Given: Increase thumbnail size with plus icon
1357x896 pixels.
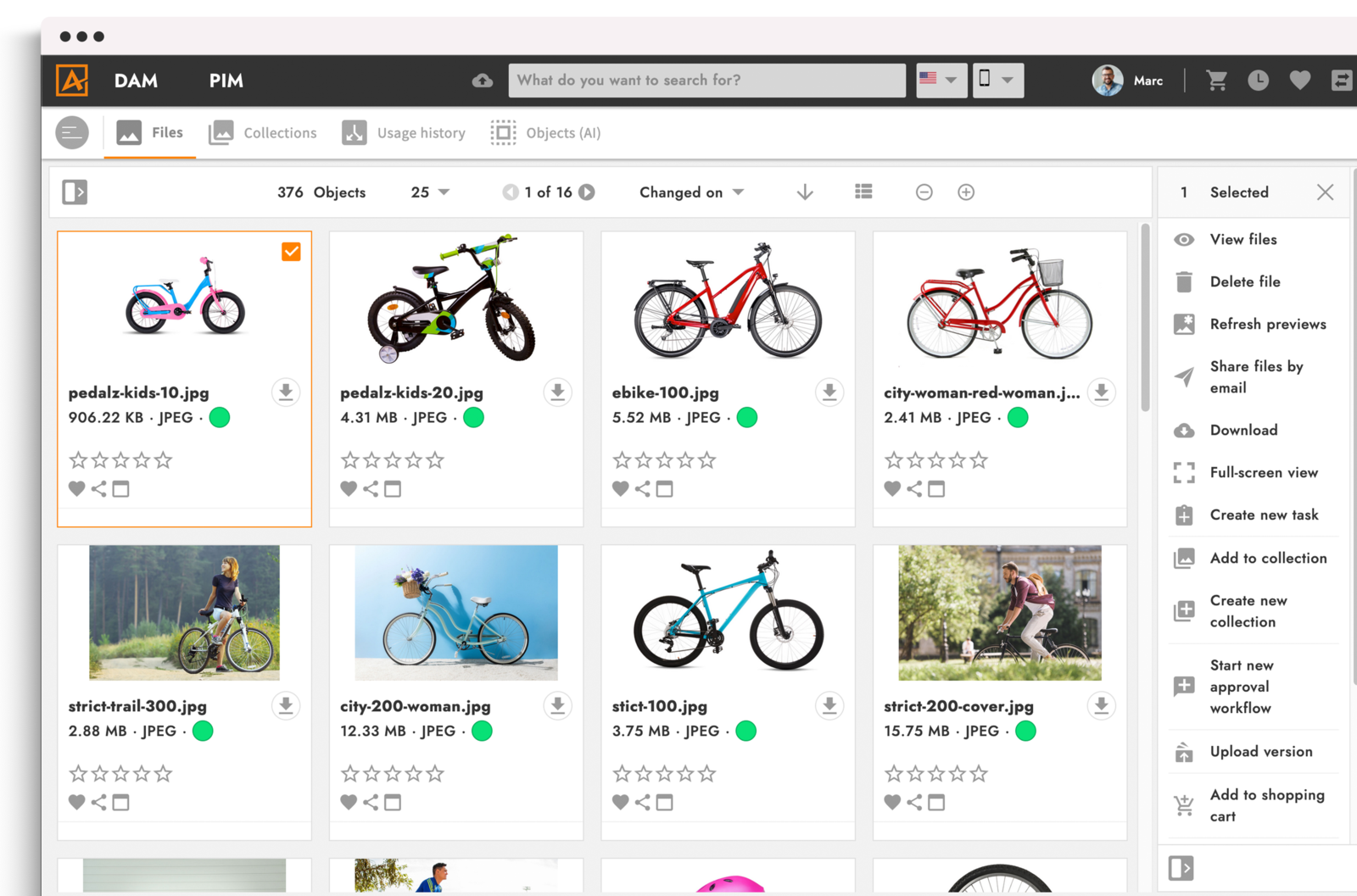Looking at the screenshot, I should click(966, 192).
